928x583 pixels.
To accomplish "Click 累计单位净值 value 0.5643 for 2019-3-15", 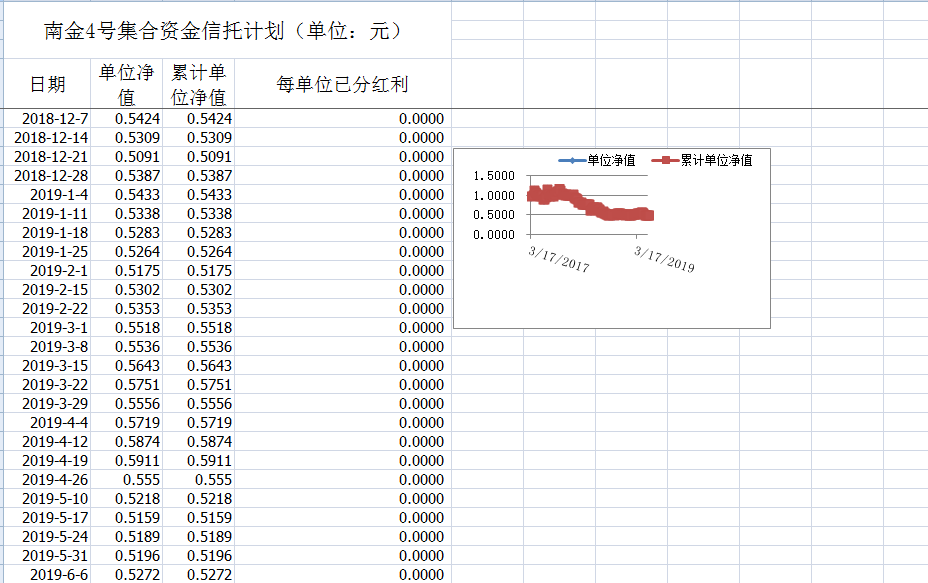I will 198,365.
